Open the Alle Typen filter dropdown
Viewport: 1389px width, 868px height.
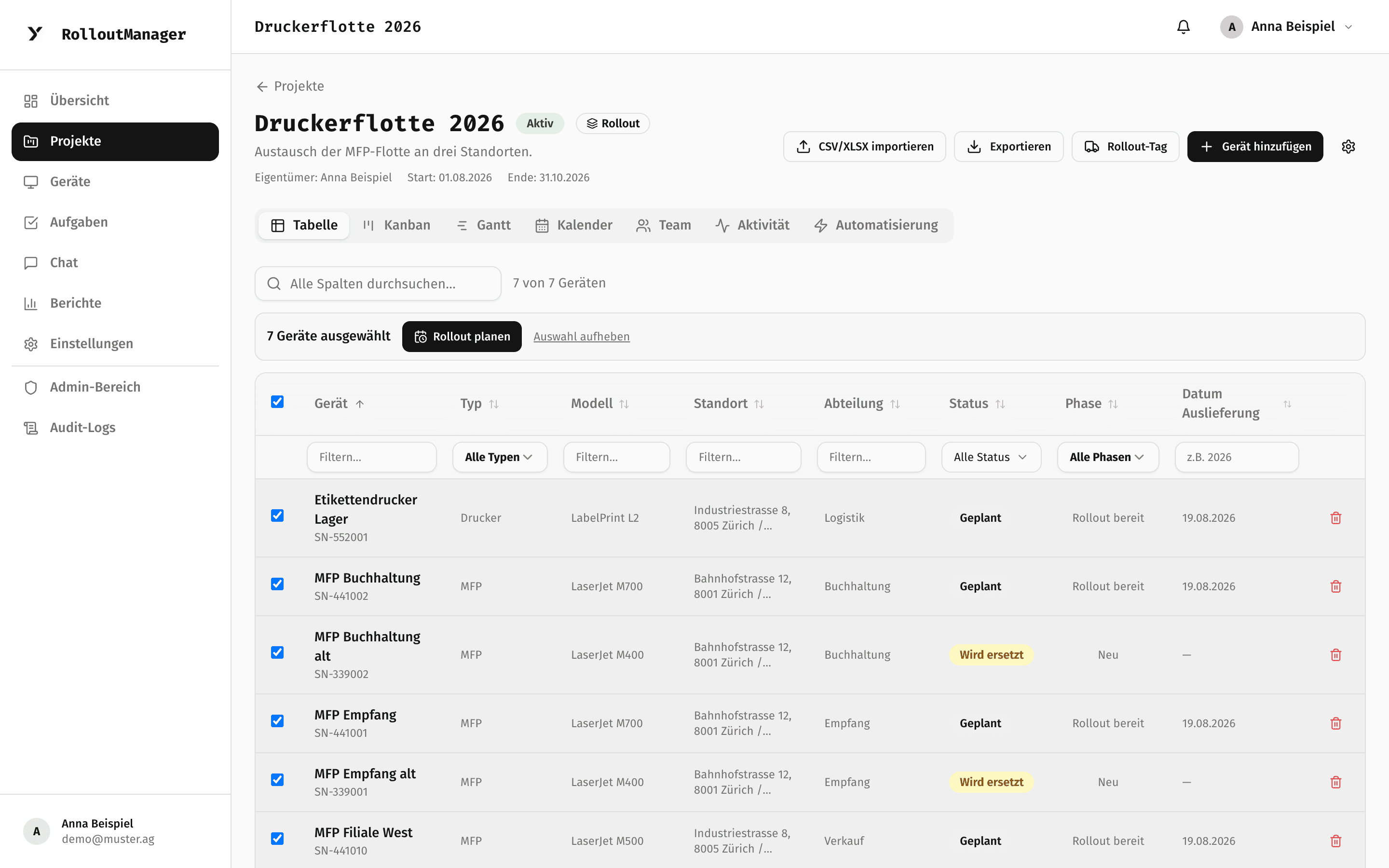pos(499,457)
